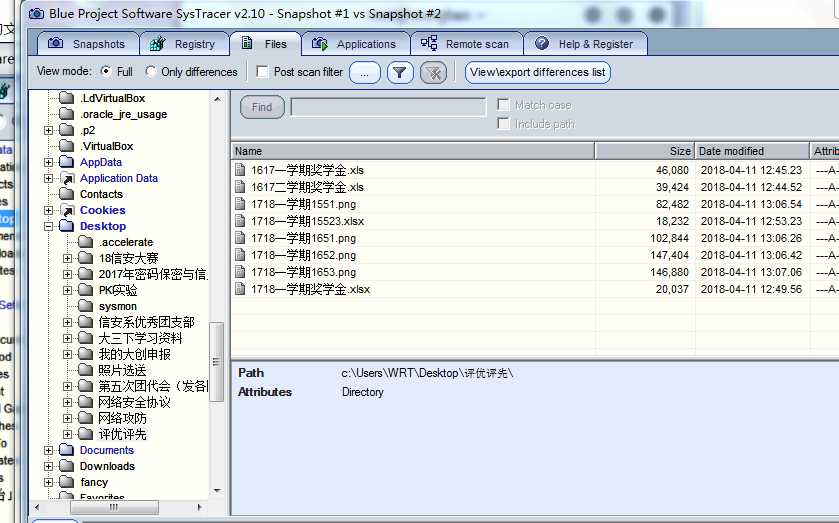This screenshot has height=523, width=839.
Task: Select the .oracle_jre_usage folder icon
Action: [67, 113]
